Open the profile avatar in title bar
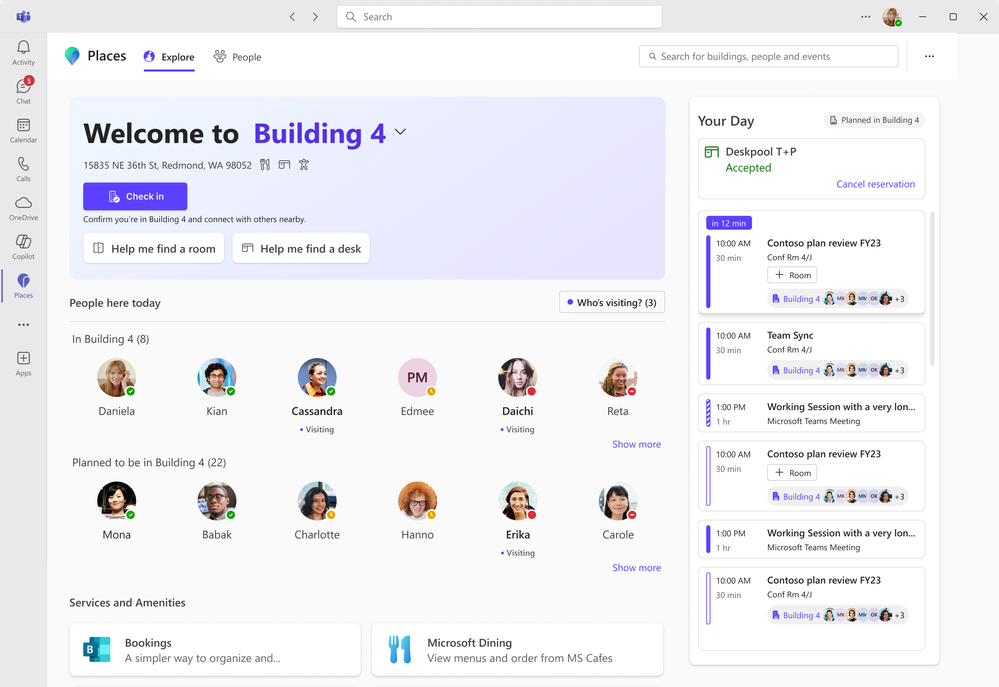Image resolution: width=999 pixels, height=687 pixels. (892, 17)
